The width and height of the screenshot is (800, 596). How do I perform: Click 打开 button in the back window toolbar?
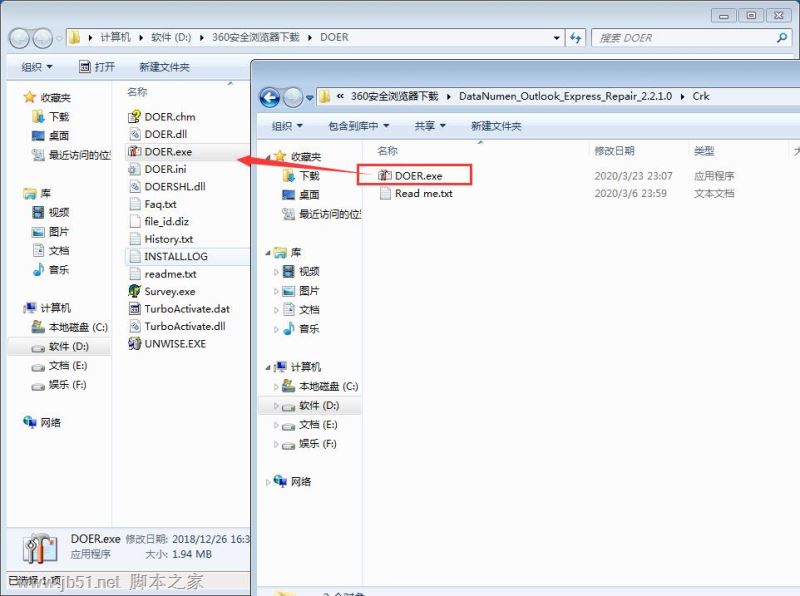coord(97,67)
